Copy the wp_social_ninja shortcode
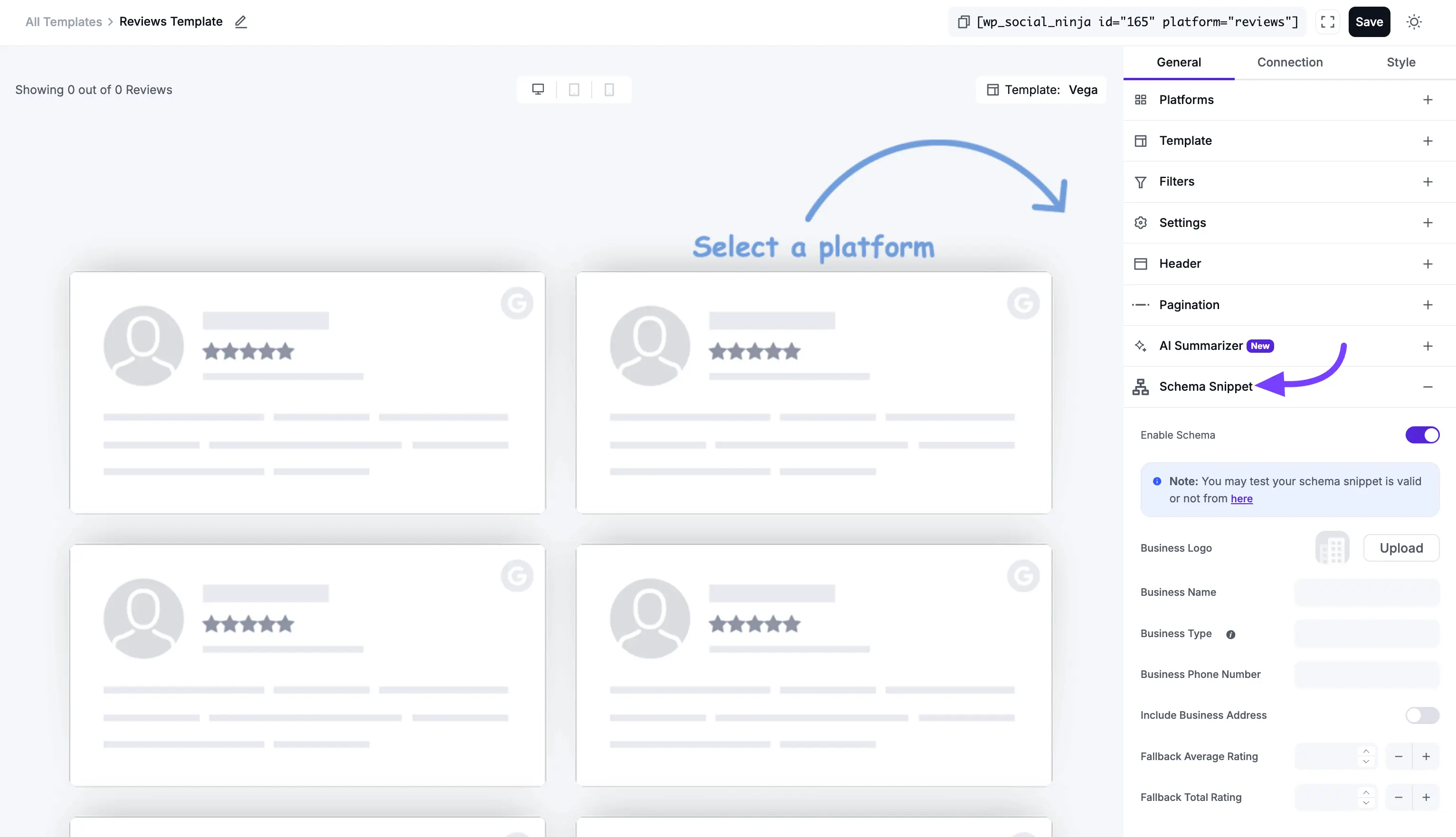1456x837 pixels. (964, 21)
